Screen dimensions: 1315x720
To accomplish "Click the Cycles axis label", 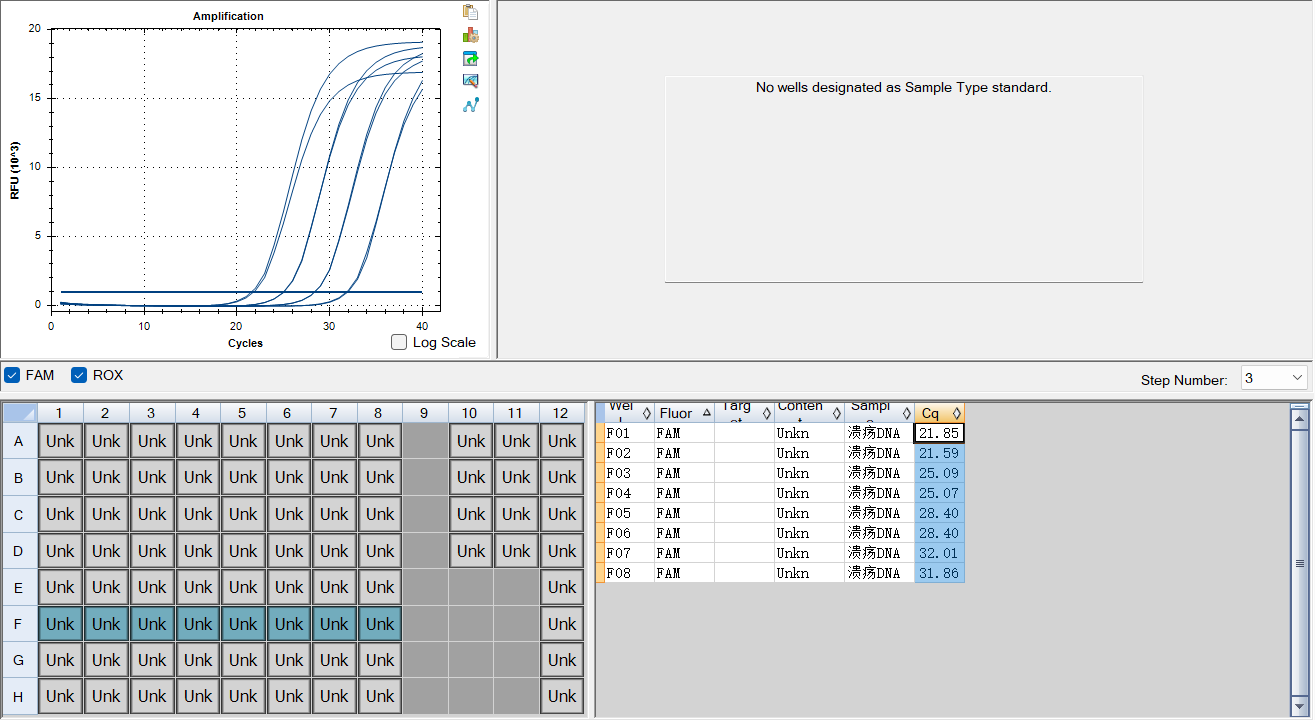I will pos(245,343).
